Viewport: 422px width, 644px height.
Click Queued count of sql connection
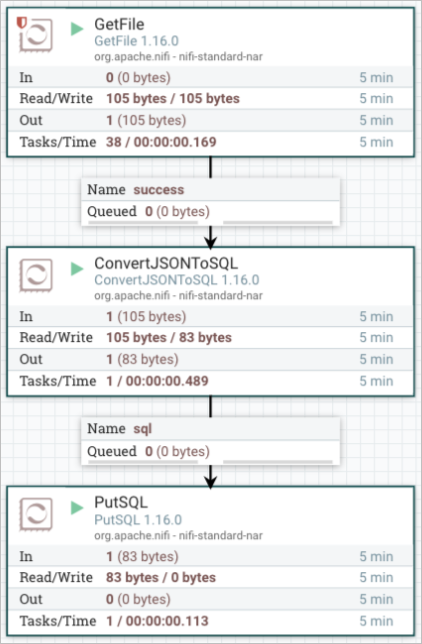tap(177, 451)
